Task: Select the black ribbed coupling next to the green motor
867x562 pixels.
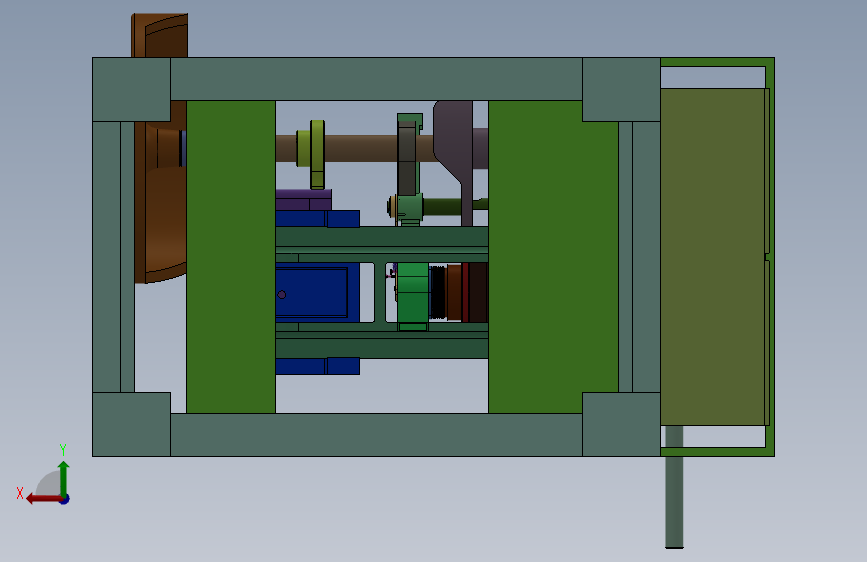Action: (x=437, y=293)
